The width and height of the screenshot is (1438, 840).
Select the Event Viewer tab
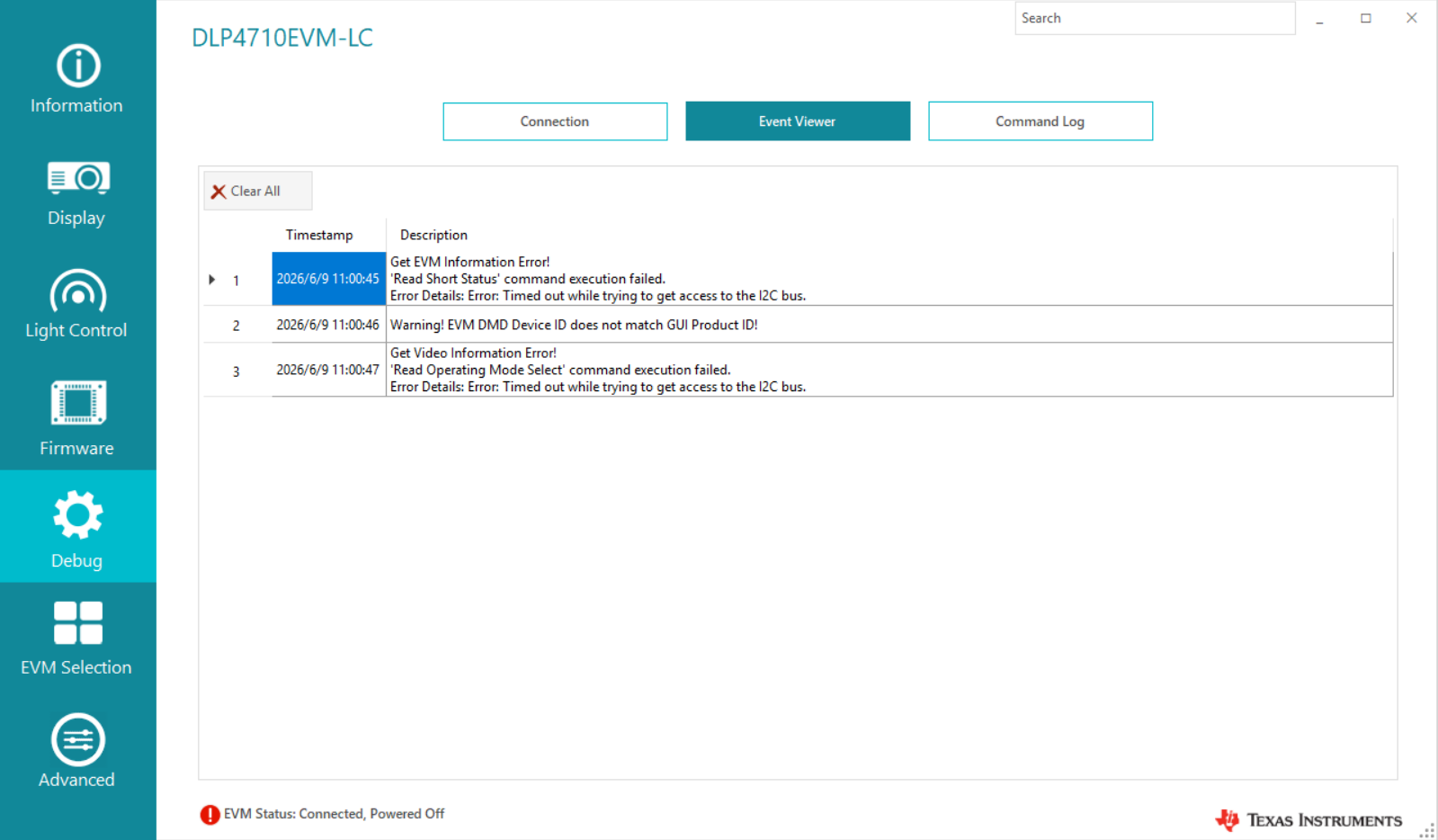[798, 121]
